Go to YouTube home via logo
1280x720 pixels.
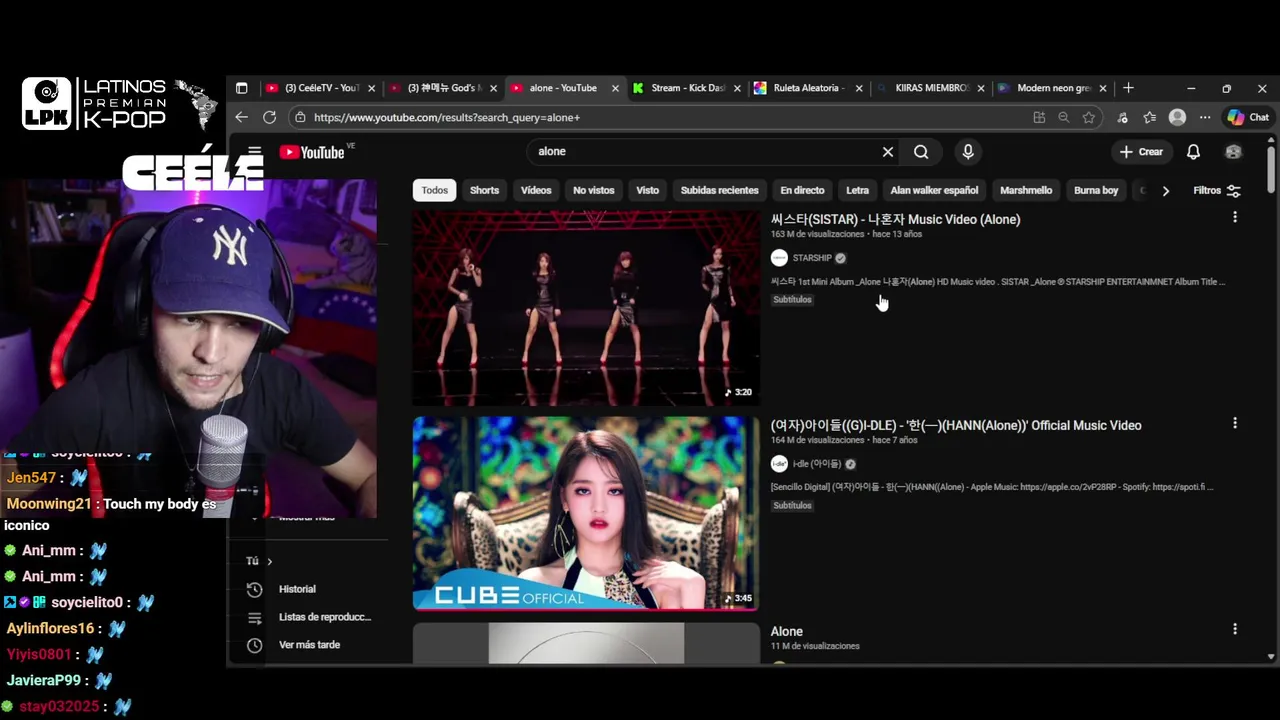coord(312,152)
